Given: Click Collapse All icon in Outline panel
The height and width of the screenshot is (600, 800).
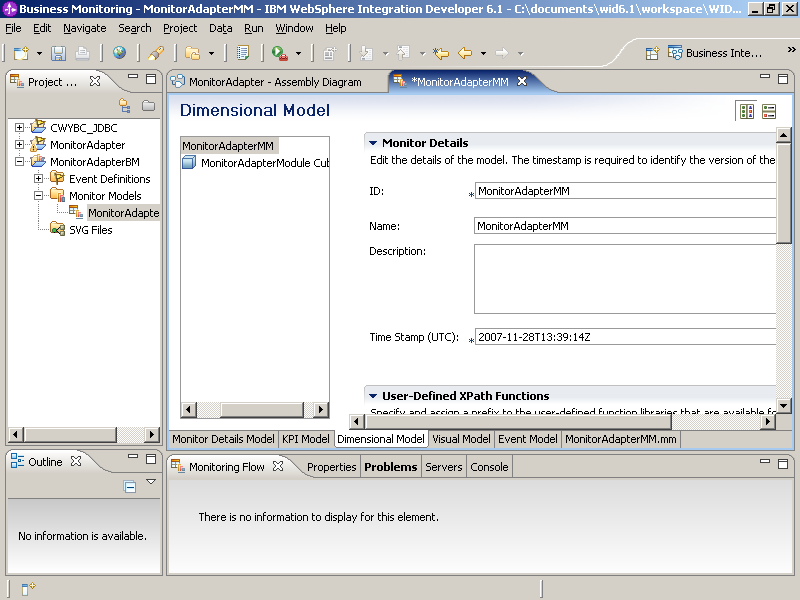Looking at the screenshot, I should [x=130, y=487].
